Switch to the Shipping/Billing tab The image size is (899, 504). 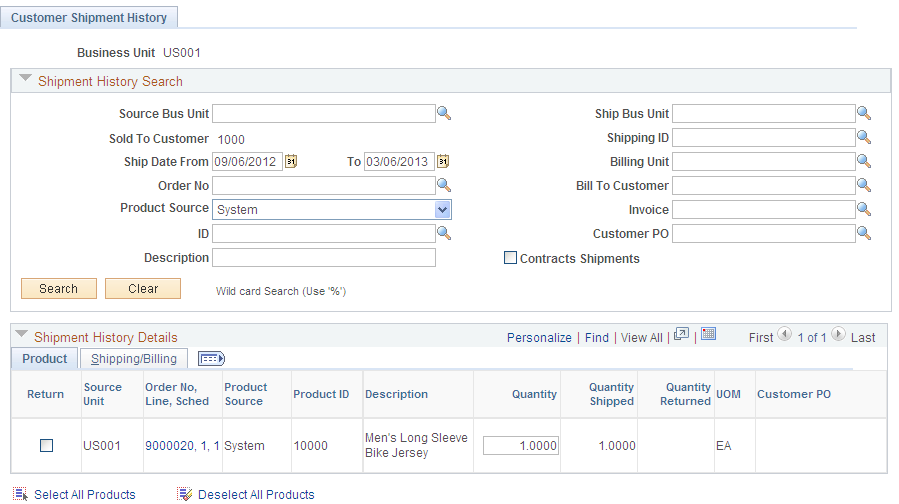(134, 359)
